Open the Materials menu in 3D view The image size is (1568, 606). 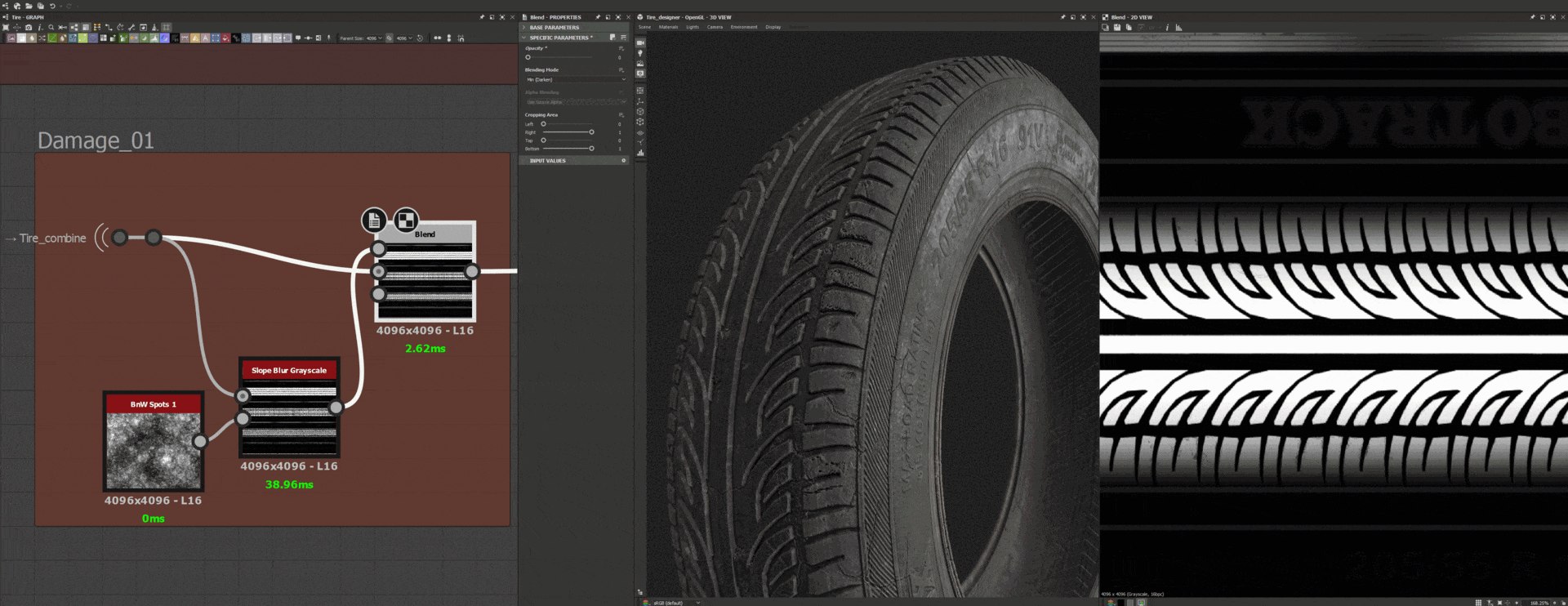(x=668, y=27)
